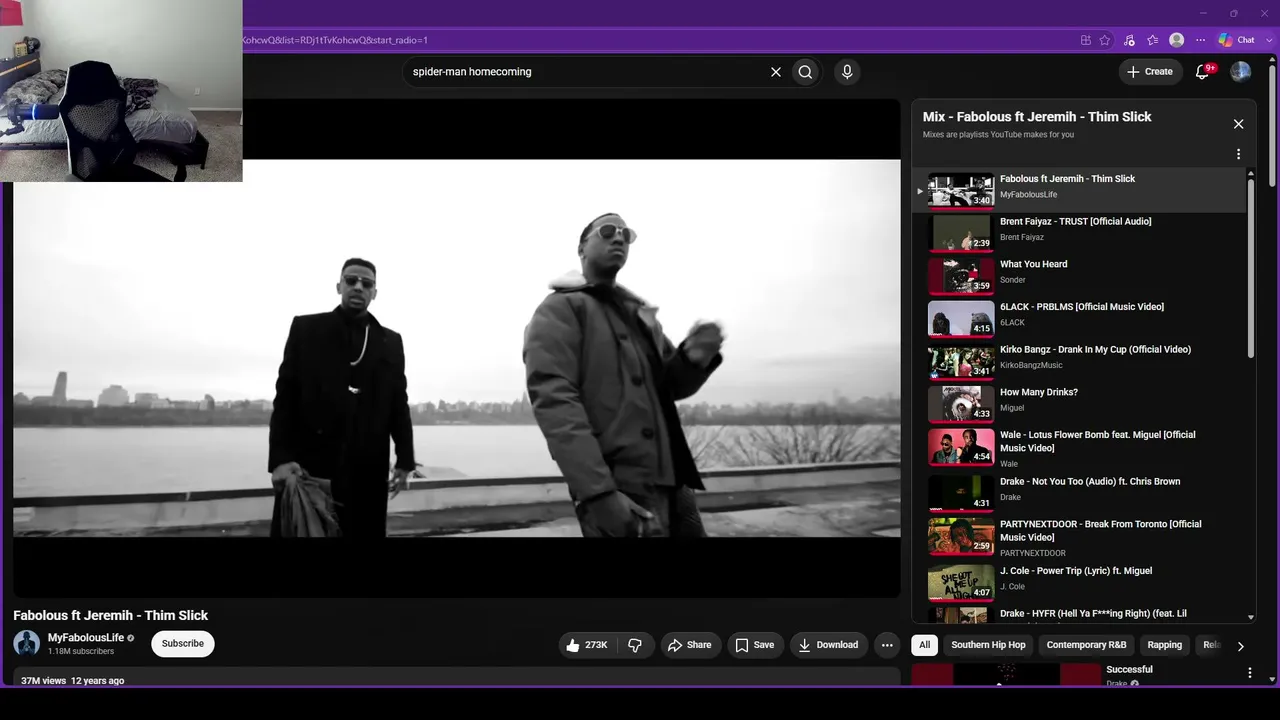1280x720 pixels.
Task: Open browser apps icon in the address bar
Action: [x=1086, y=40]
